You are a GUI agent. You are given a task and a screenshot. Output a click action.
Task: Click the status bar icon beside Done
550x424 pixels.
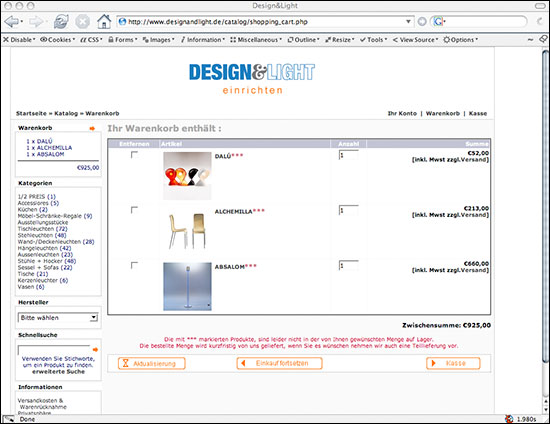pos(9,419)
